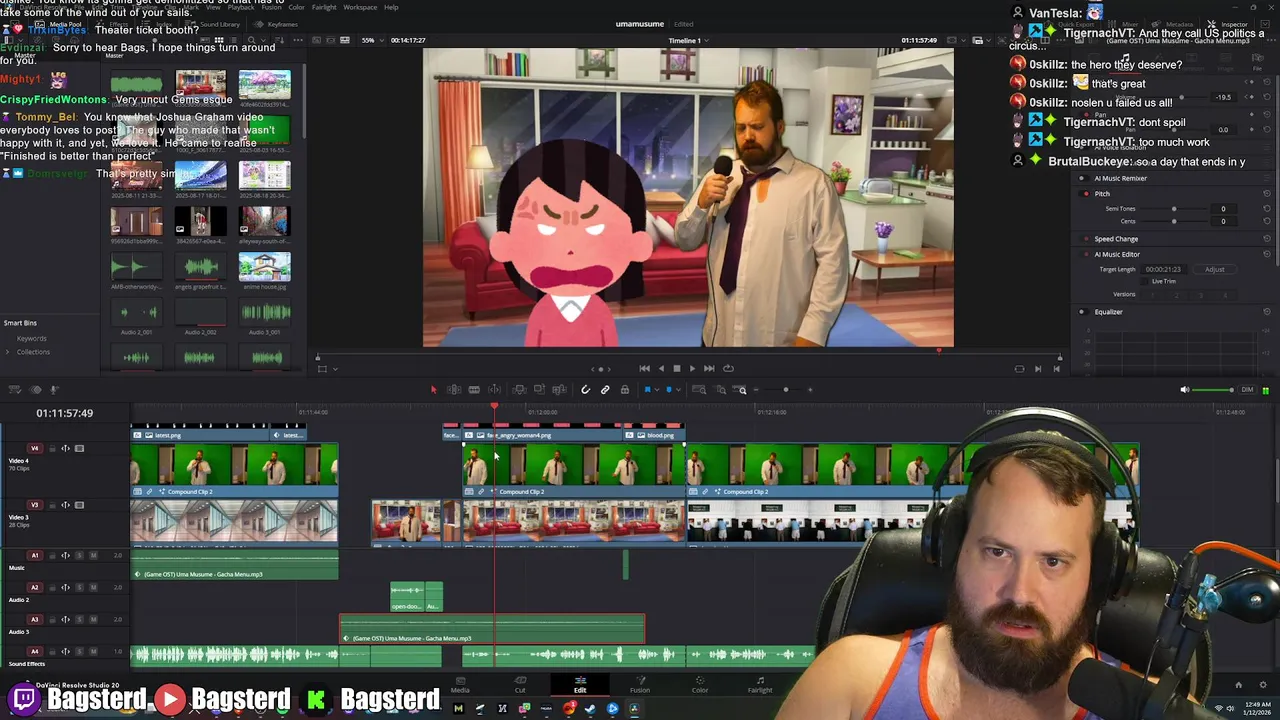Mute the viewer speaker icon
1280x720 pixels.
[1185, 390]
